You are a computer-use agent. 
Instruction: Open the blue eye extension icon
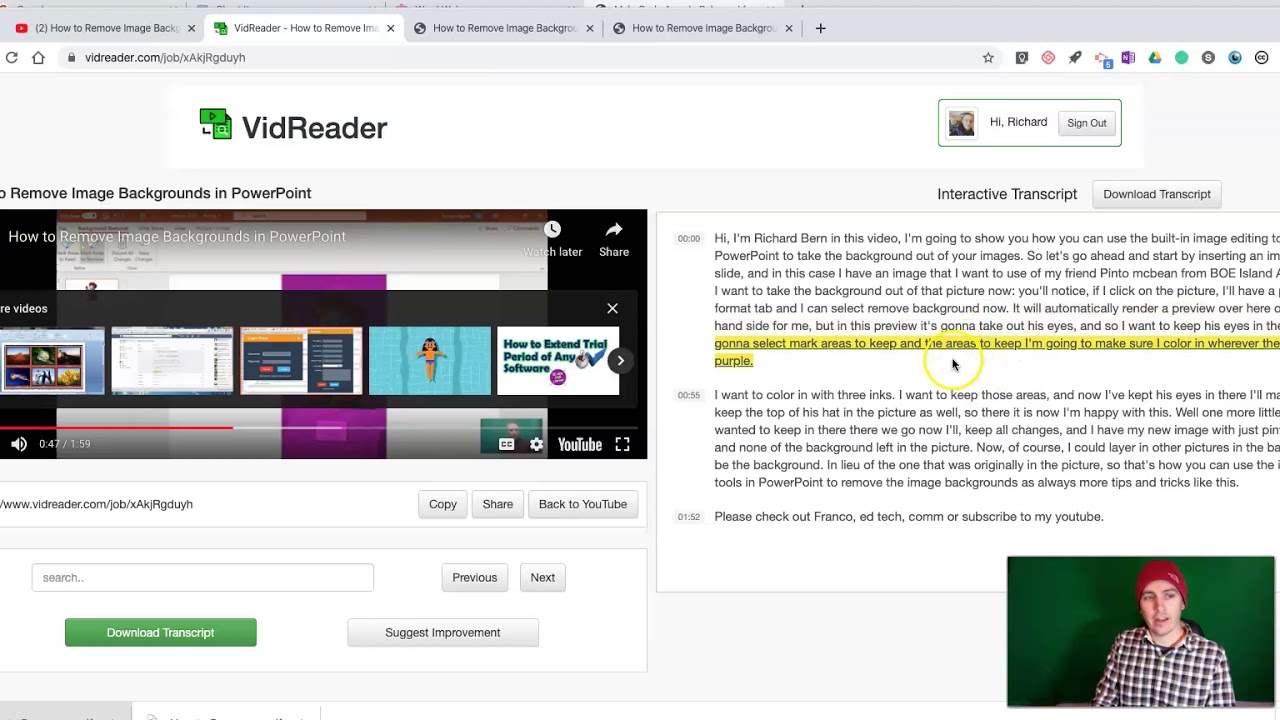pyautogui.click(x=1235, y=58)
